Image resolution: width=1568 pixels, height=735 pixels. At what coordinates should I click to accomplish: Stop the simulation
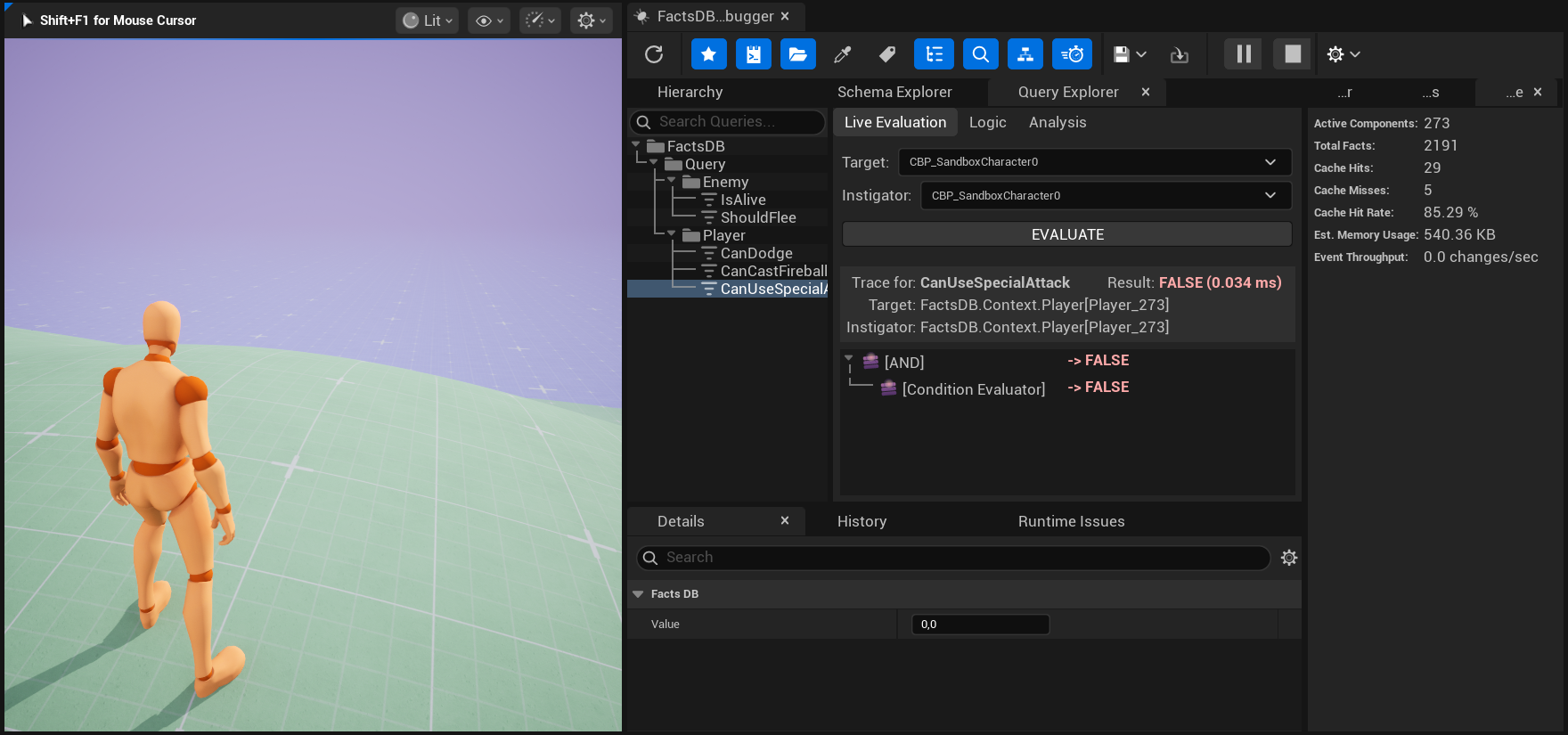click(x=1292, y=54)
